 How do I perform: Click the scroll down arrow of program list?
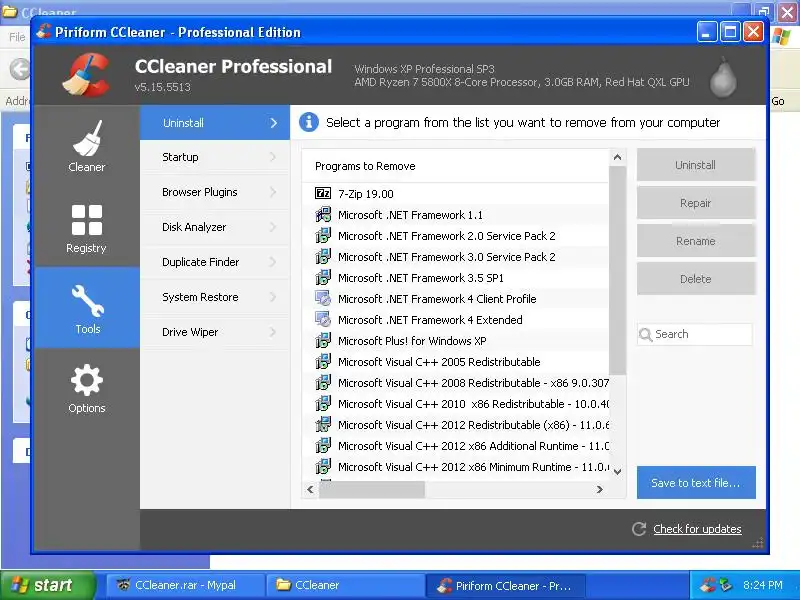point(617,471)
